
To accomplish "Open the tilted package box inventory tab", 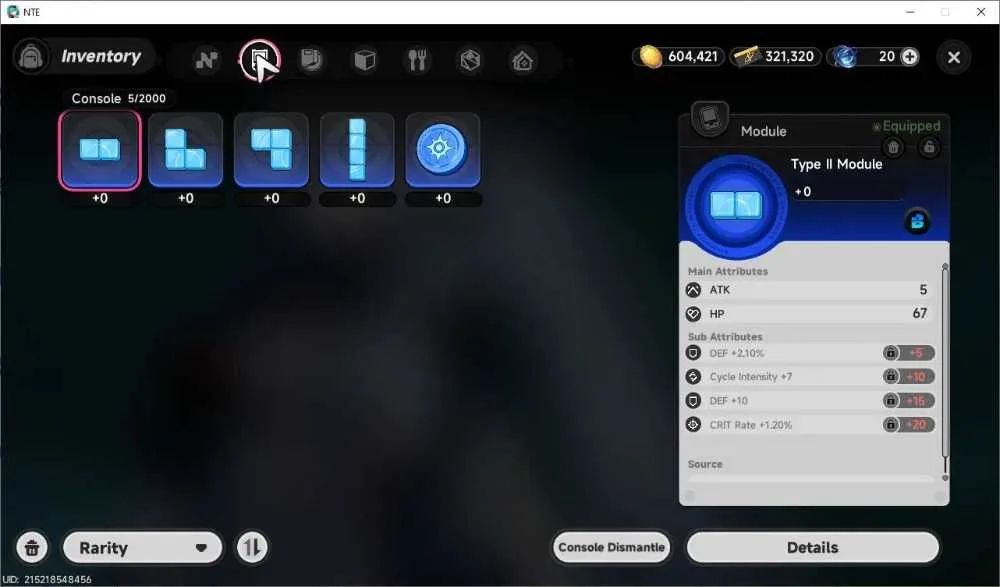I will [470, 60].
